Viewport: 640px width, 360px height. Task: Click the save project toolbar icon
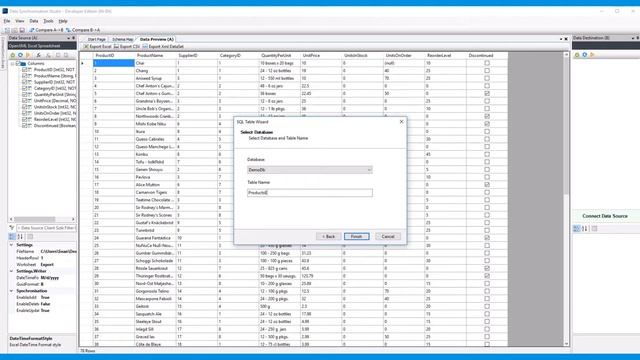coord(22,30)
